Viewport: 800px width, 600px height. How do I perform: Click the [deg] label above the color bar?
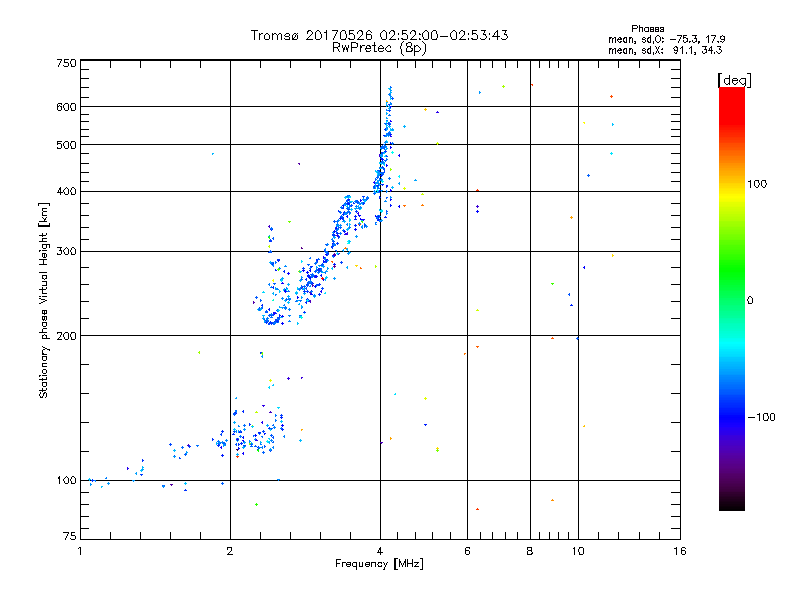click(734, 80)
